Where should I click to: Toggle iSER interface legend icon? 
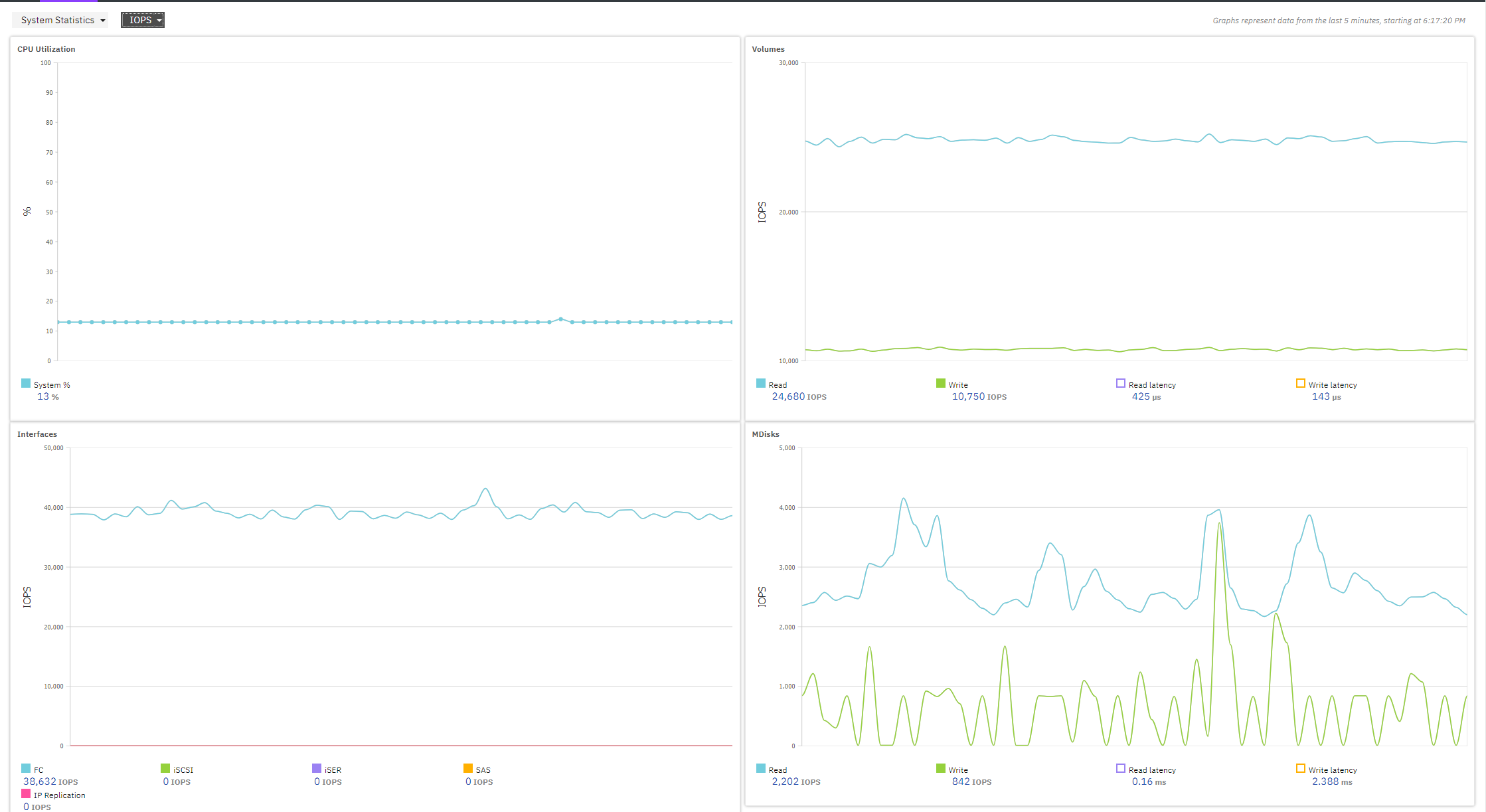pyautogui.click(x=317, y=768)
